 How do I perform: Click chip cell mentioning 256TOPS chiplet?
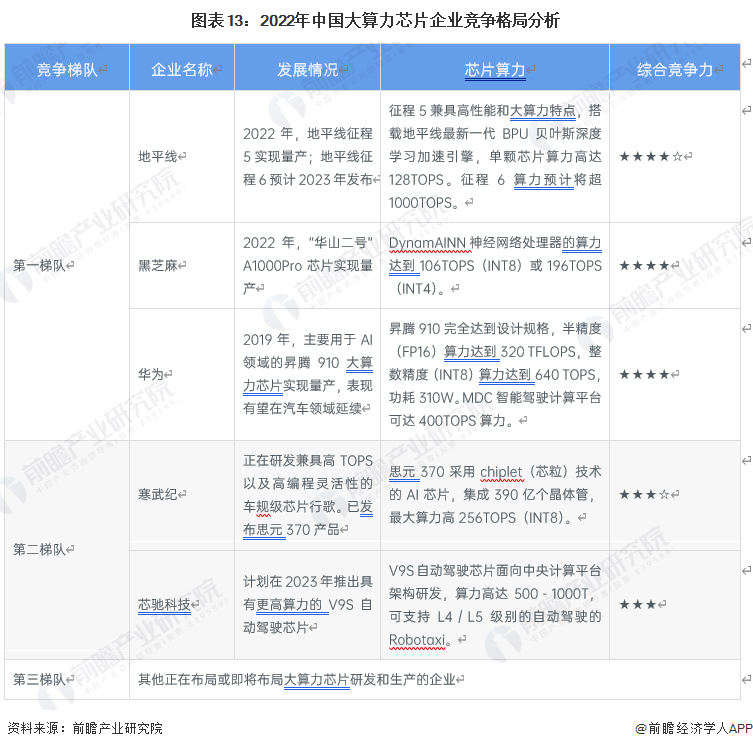(x=495, y=495)
